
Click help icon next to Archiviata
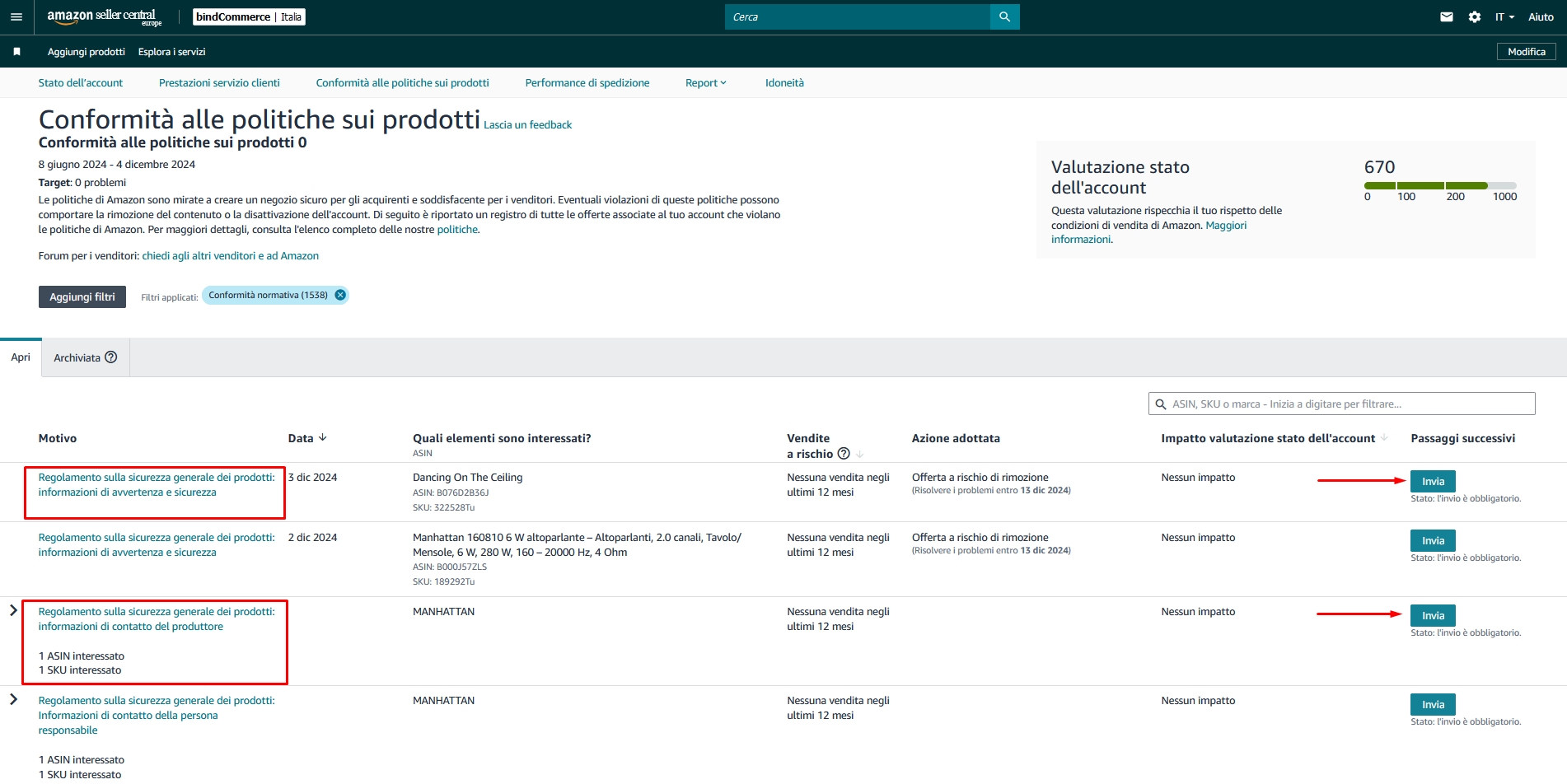coord(111,357)
